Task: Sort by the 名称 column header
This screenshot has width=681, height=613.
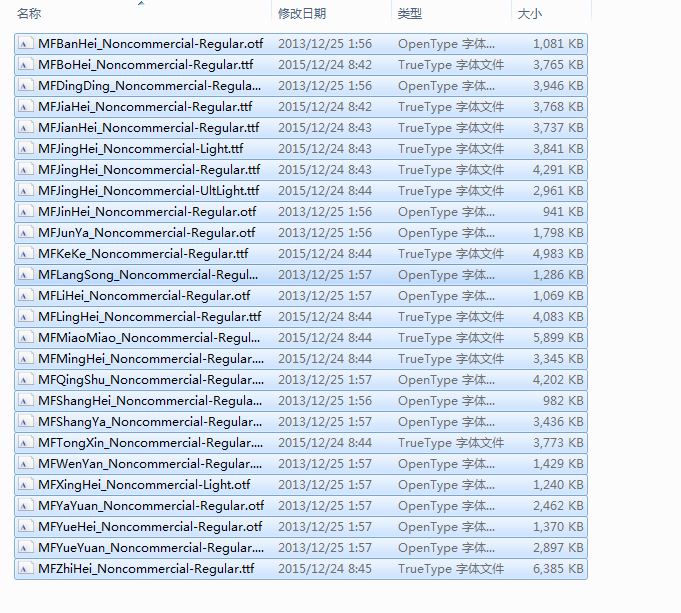Action: (29, 14)
